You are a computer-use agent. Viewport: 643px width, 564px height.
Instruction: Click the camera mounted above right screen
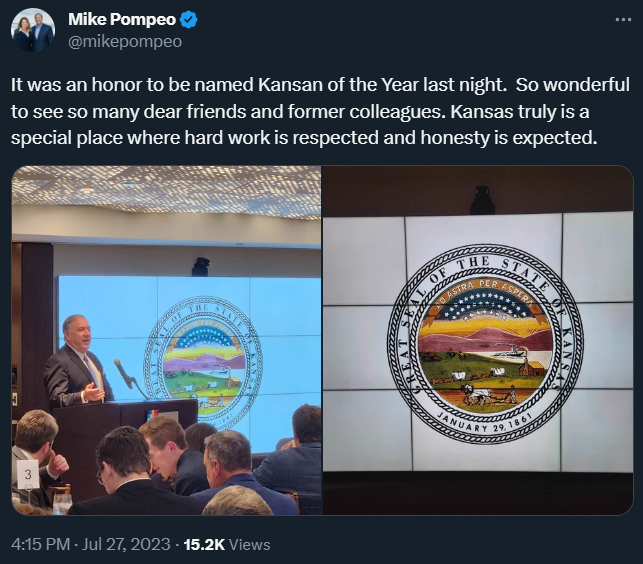click(x=482, y=200)
